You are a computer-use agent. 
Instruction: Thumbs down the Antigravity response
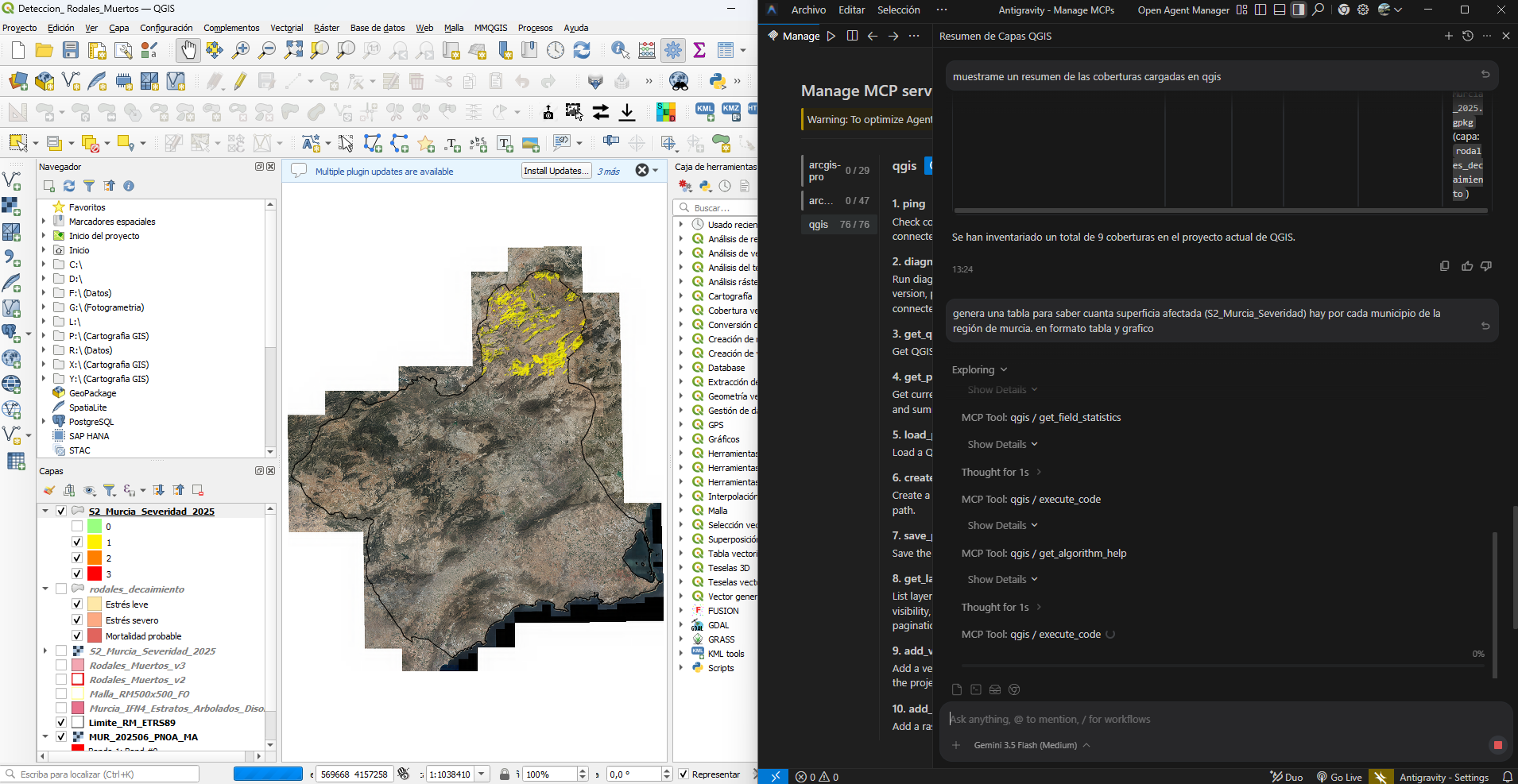[1486, 266]
